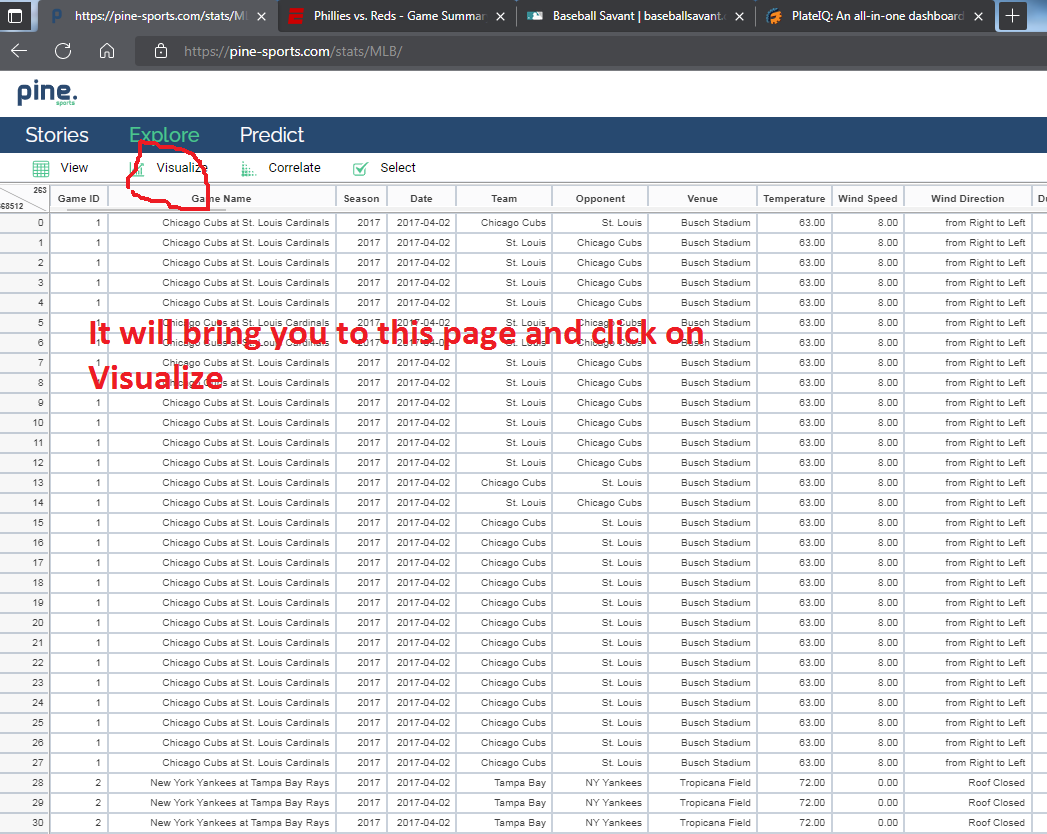This screenshot has height=834, width=1047.
Task: Click the Visualize button label
Action: pos(182,168)
